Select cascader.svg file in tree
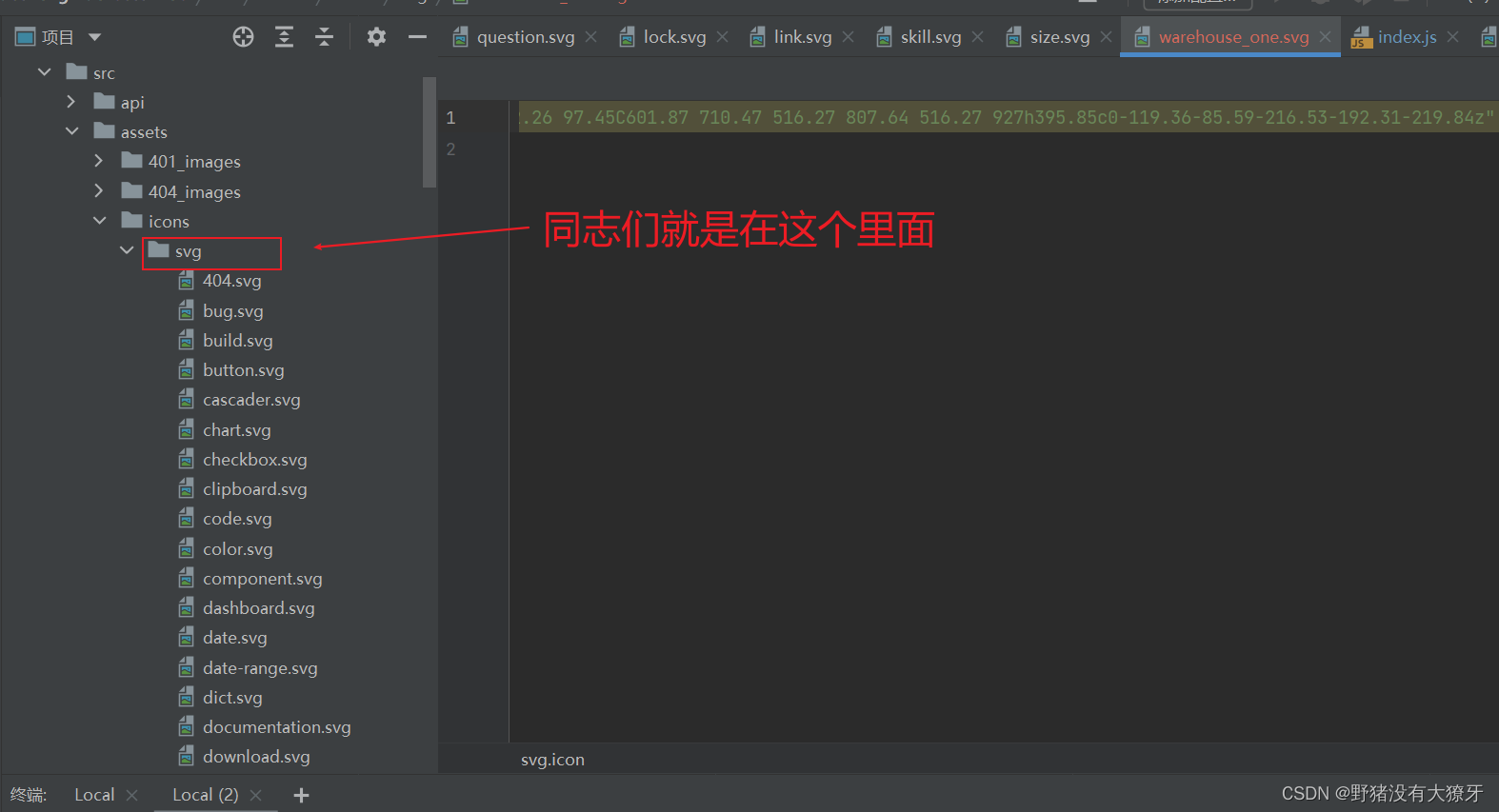Image resolution: width=1499 pixels, height=812 pixels. (x=251, y=400)
